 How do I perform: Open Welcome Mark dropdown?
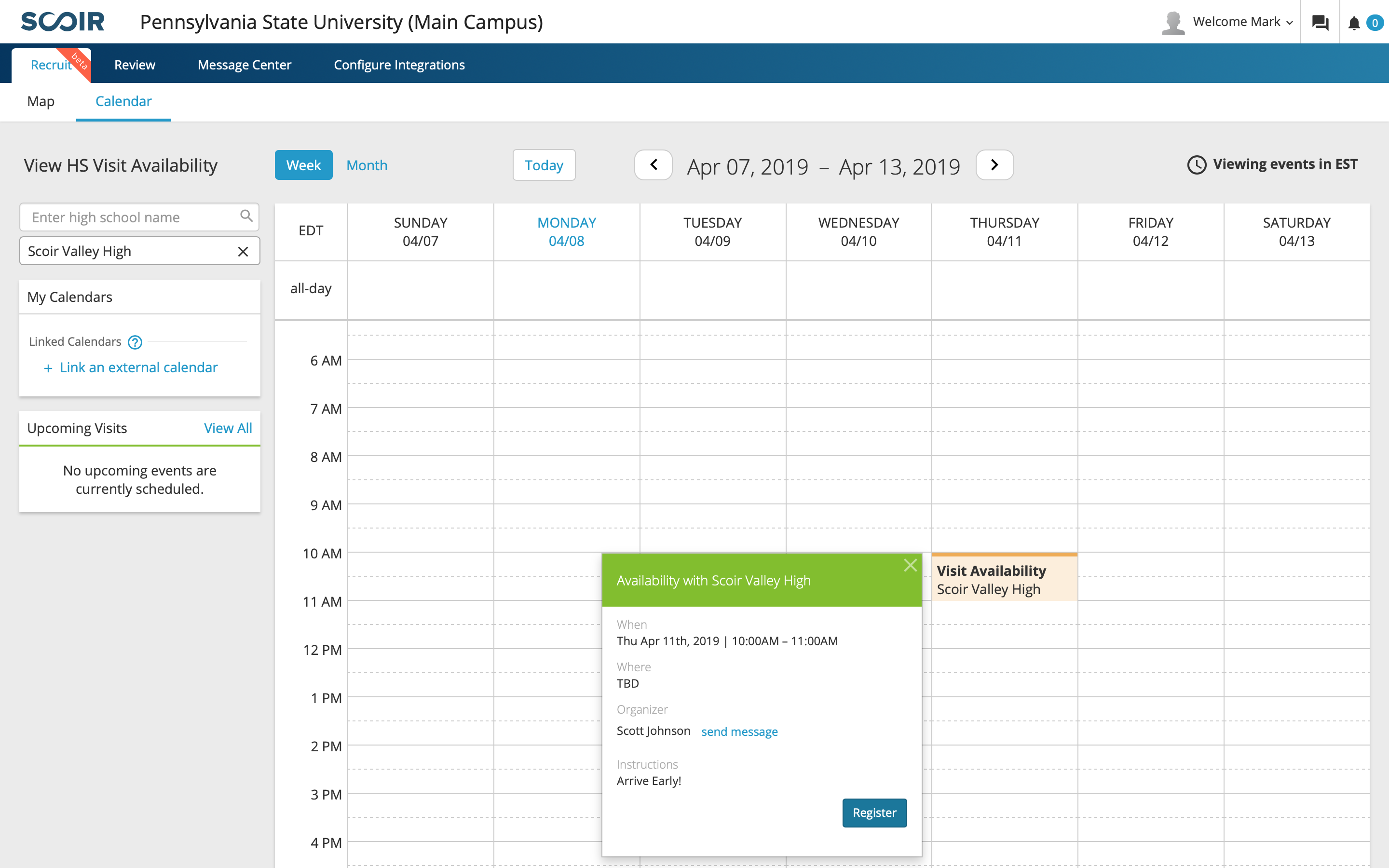pos(1243,22)
